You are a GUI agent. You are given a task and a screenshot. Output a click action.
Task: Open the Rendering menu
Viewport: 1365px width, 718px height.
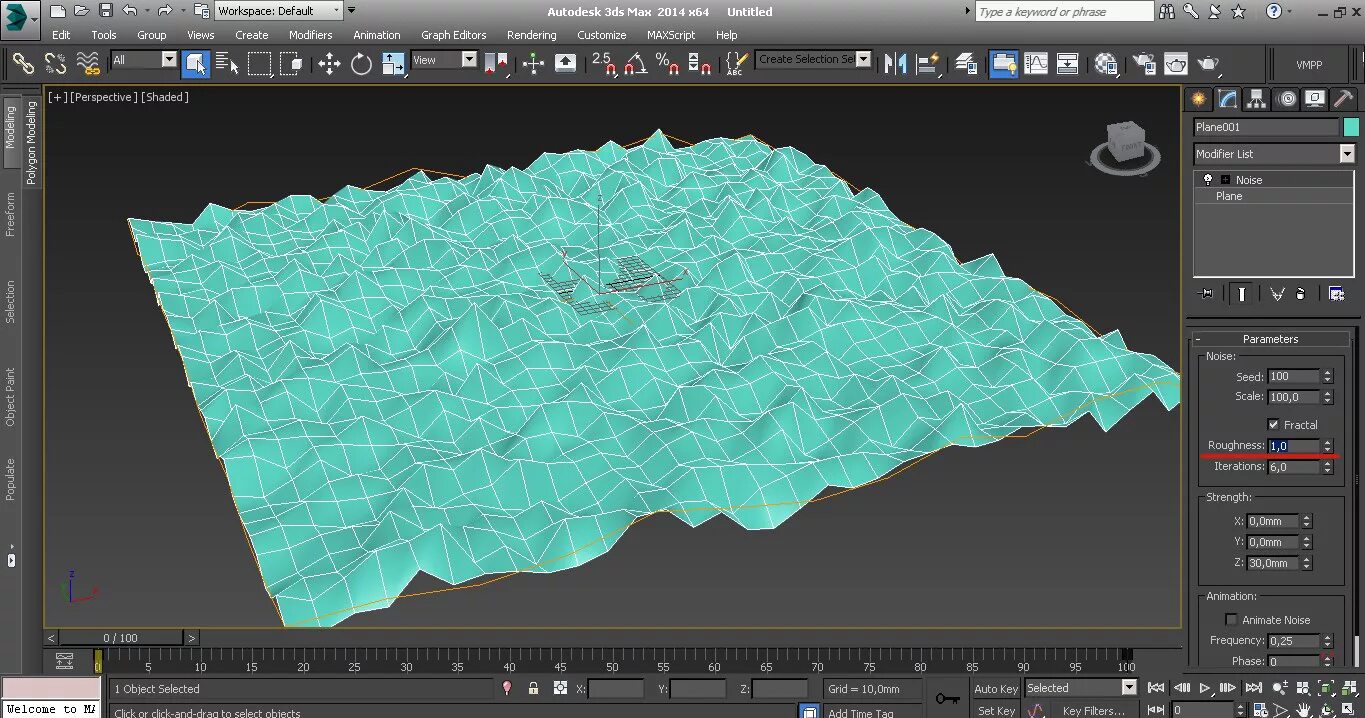[x=531, y=35]
